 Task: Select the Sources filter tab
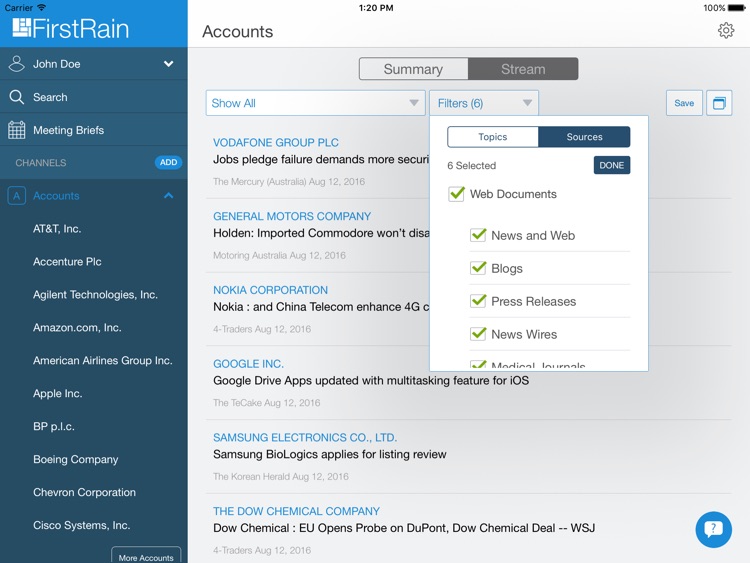point(584,137)
